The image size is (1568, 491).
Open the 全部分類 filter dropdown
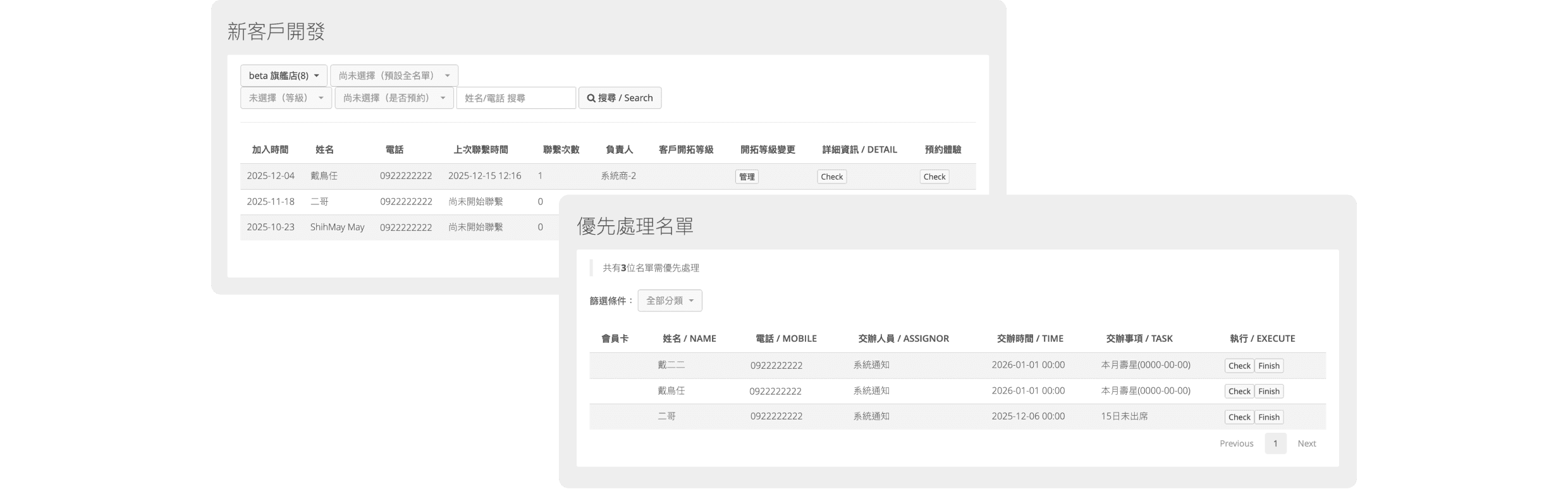670,301
